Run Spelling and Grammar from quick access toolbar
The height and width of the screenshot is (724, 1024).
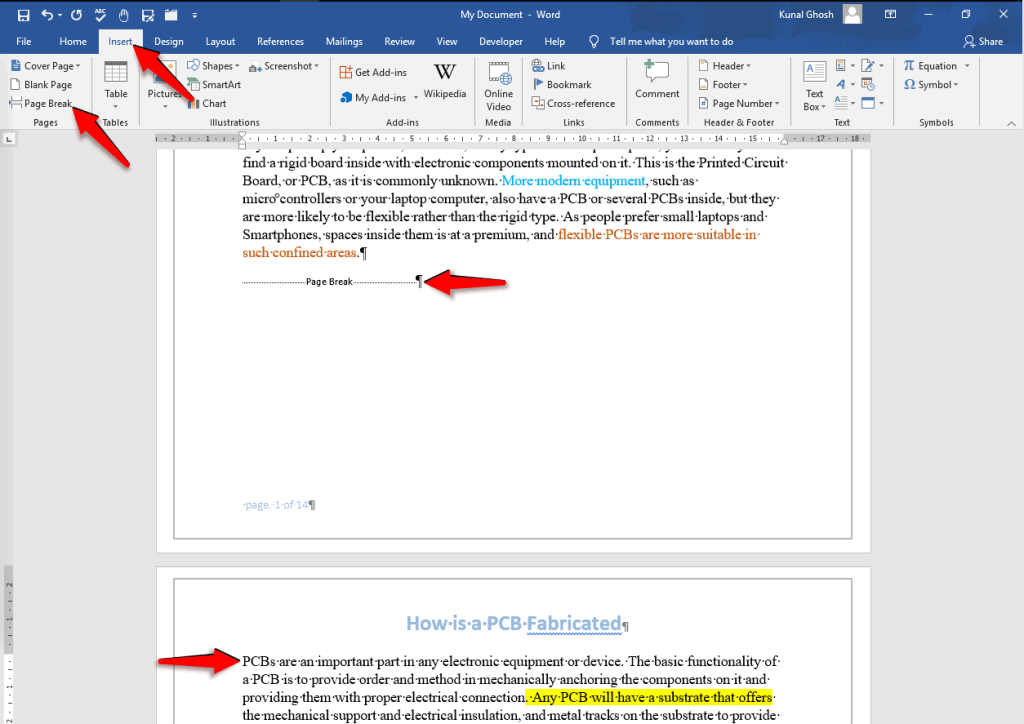tap(98, 14)
